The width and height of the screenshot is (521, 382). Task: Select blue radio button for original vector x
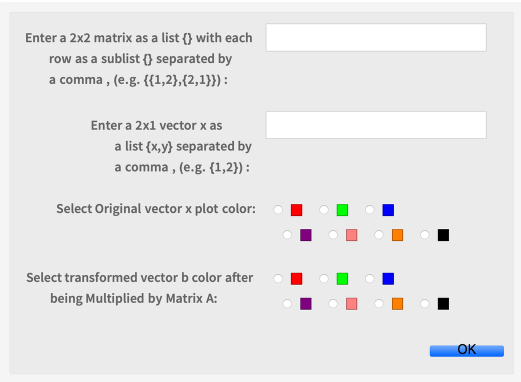369,210
